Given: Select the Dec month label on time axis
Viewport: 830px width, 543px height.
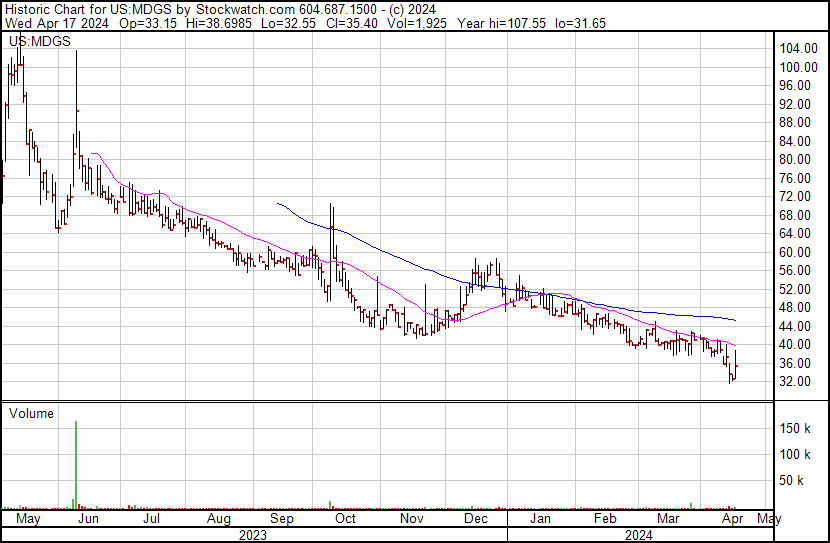Looking at the screenshot, I should click(x=476, y=519).
